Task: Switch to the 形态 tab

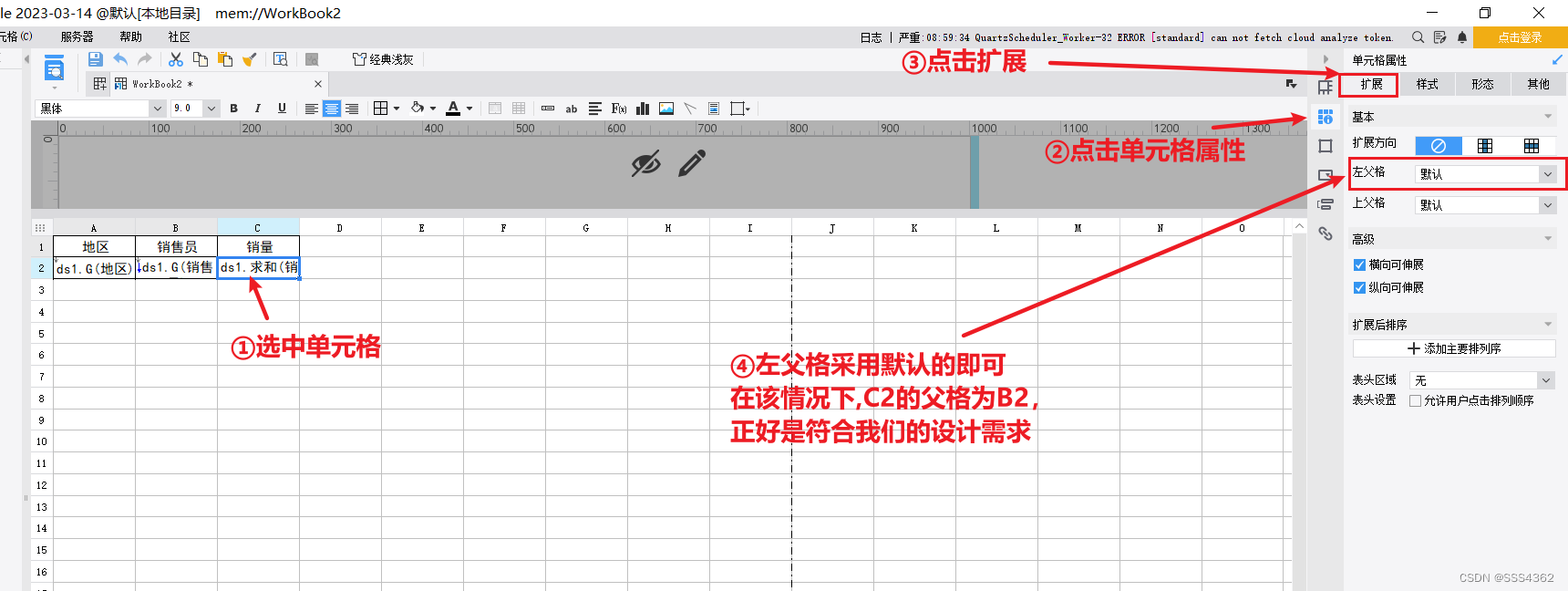Action: click(x=1483, y=84)
